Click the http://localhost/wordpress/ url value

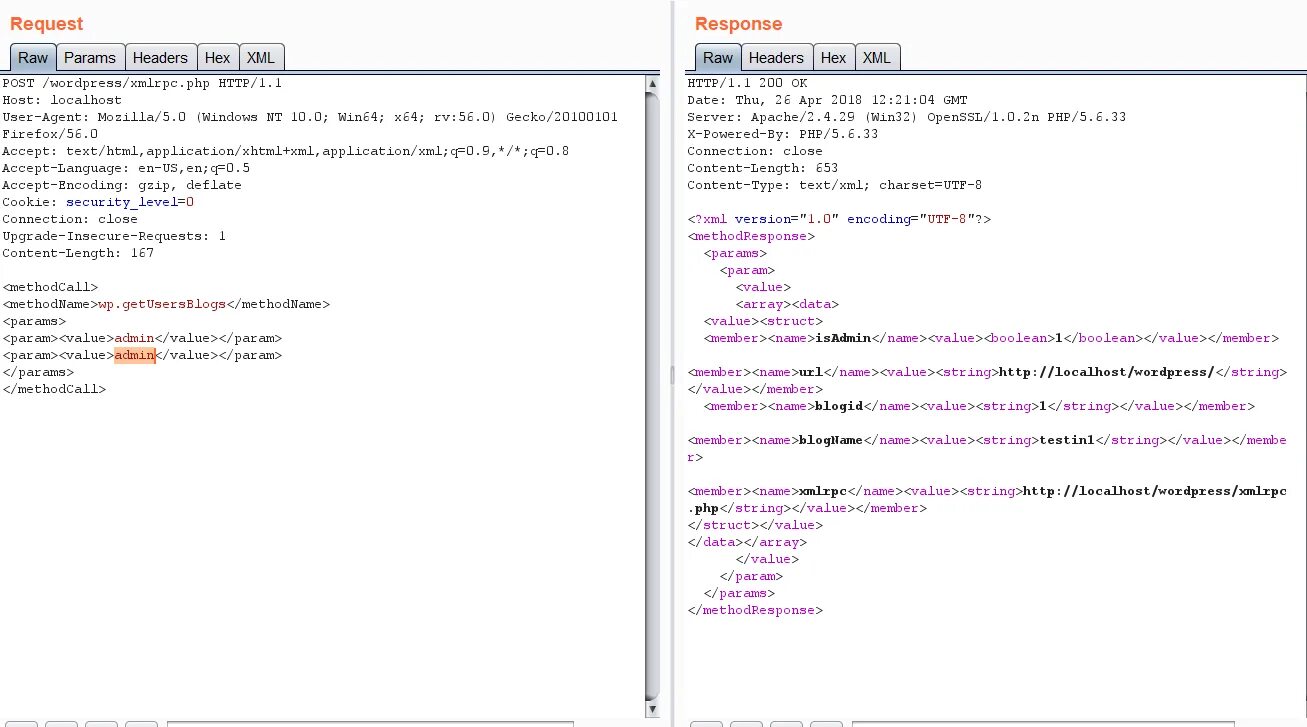coord(1106,372)
